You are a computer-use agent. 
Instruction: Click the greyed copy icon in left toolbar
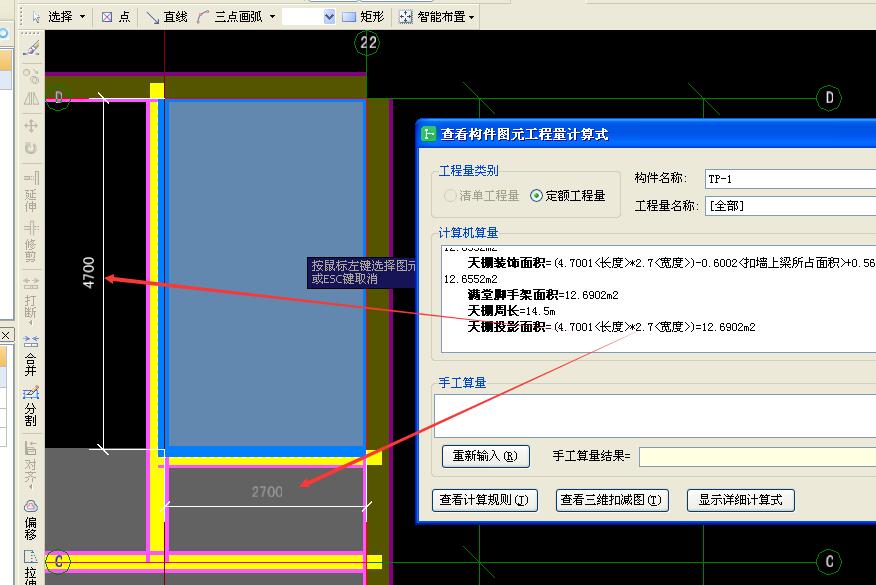tap(31, 75)
